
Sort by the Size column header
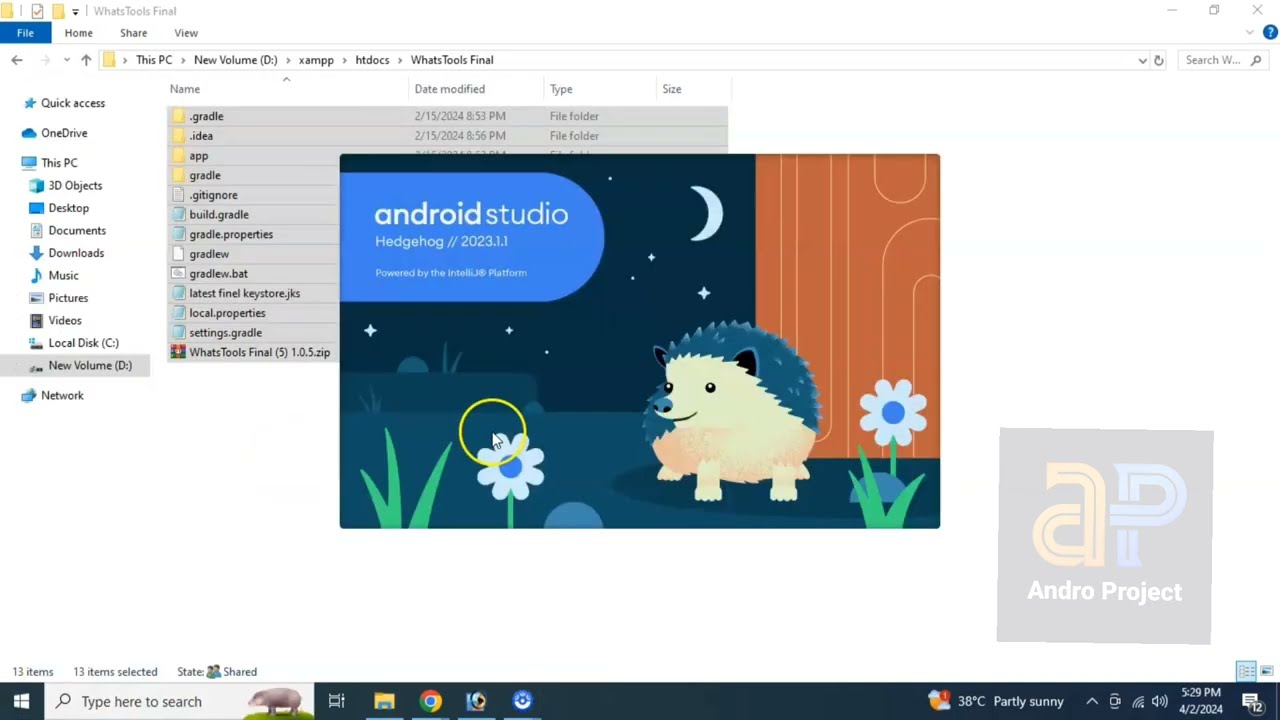(693, 89)
